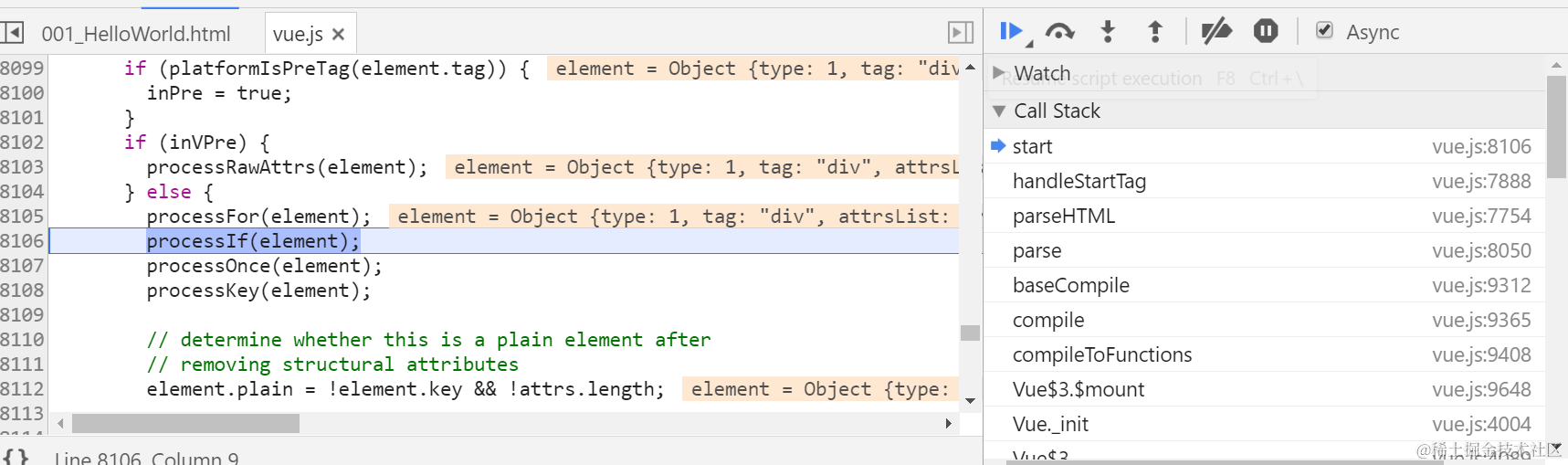Viewport: 1568px width, 465px height.
Task: Collapse the Call Stack section
Action: pyautogui.click(x=999, y=111)
